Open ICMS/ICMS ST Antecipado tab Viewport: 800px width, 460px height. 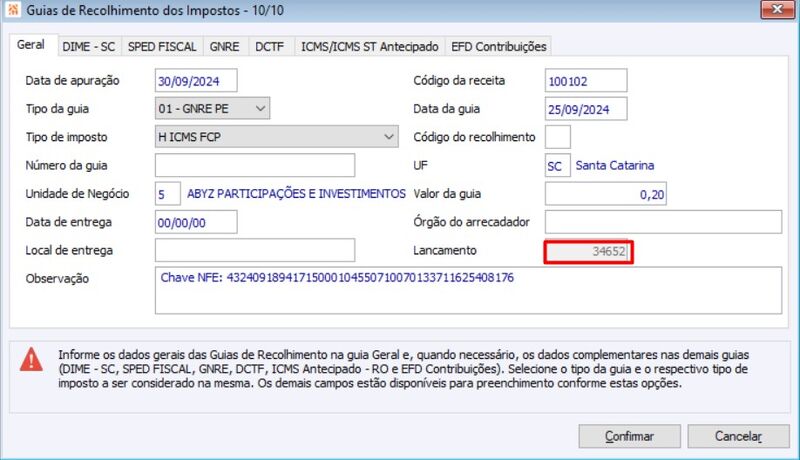369,46
